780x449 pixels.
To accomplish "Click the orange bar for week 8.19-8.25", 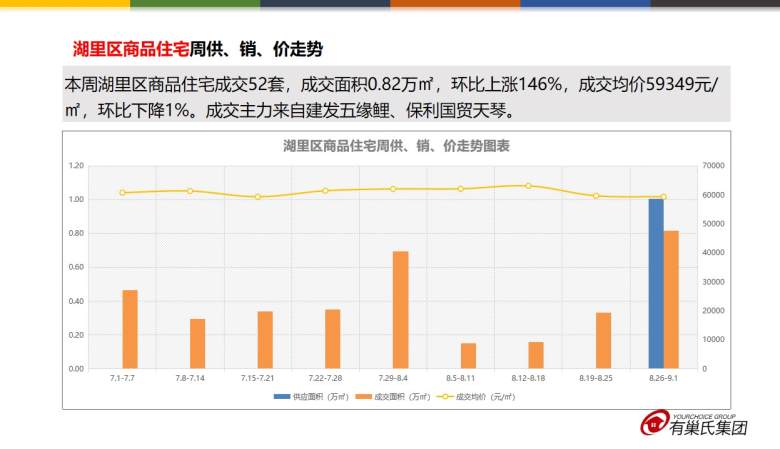I will pyautogui.click(x=603, y=341).
